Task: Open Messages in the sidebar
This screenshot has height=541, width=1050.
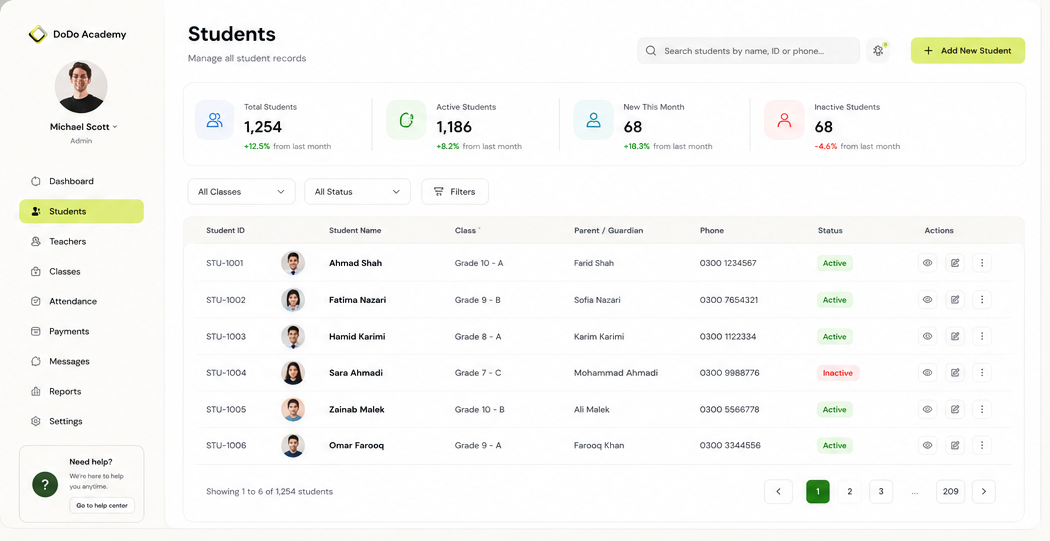Action: tap(81, 362)
